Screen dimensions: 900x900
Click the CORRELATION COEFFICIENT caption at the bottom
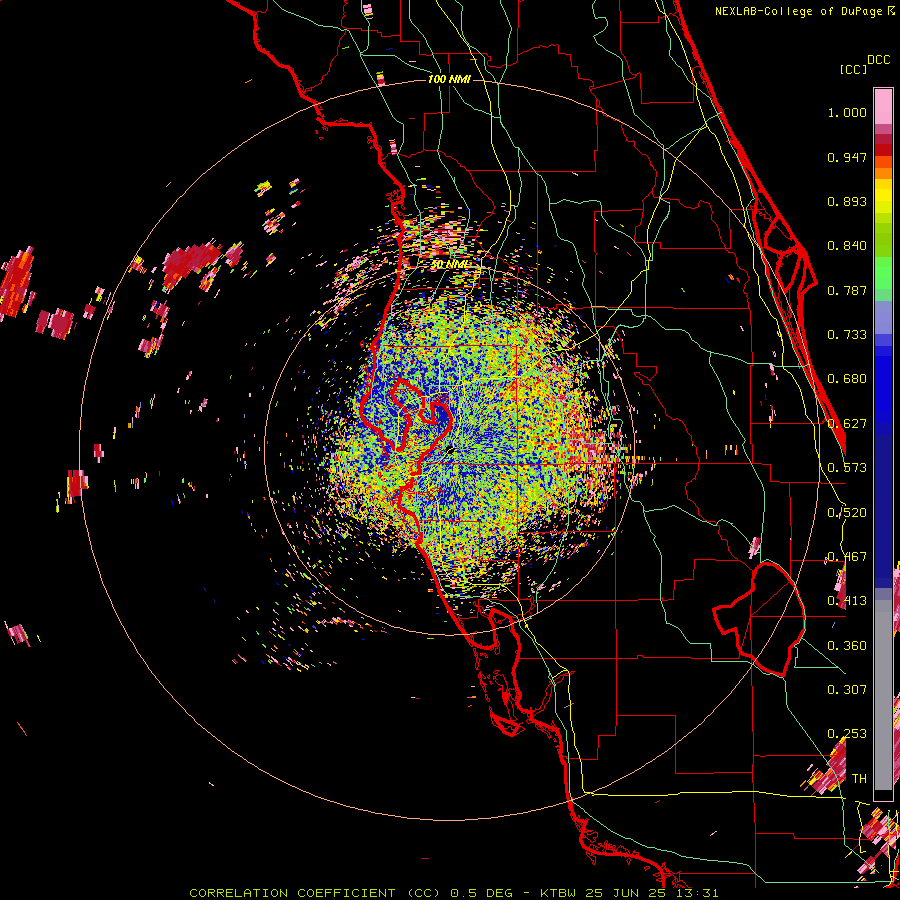click(x=454, y=893)
